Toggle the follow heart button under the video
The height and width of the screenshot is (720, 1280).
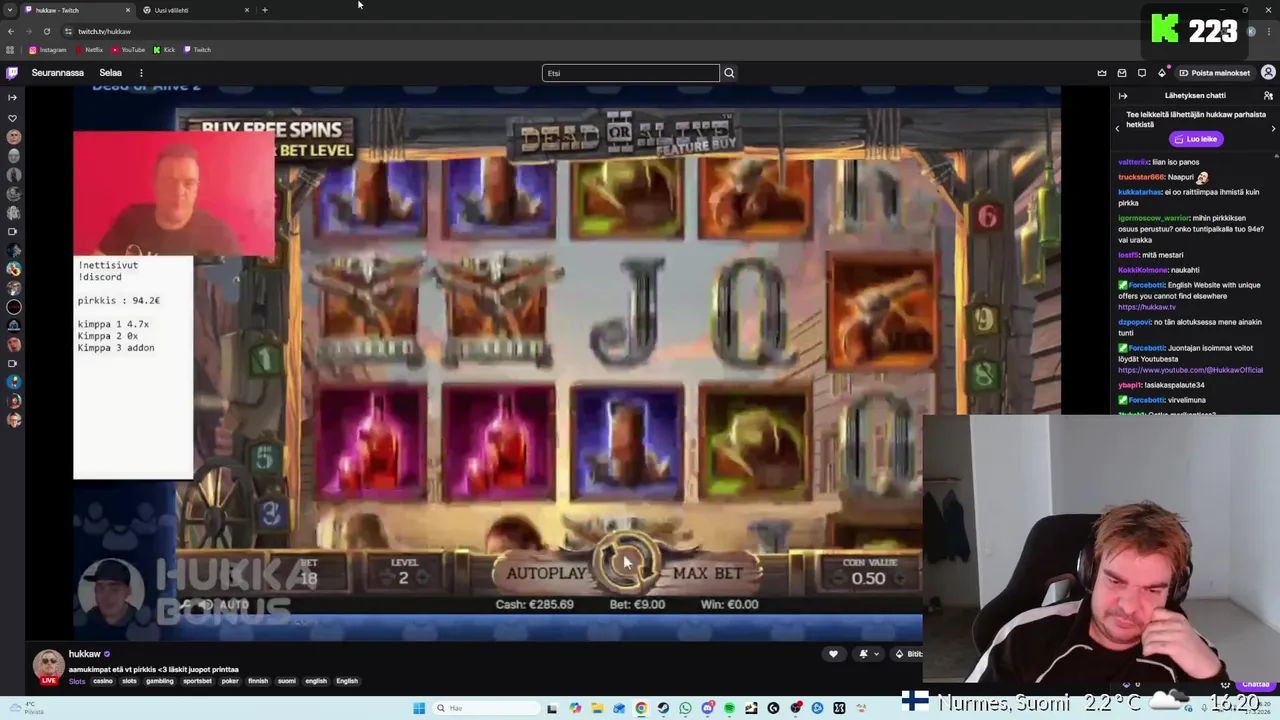[833, 654]
